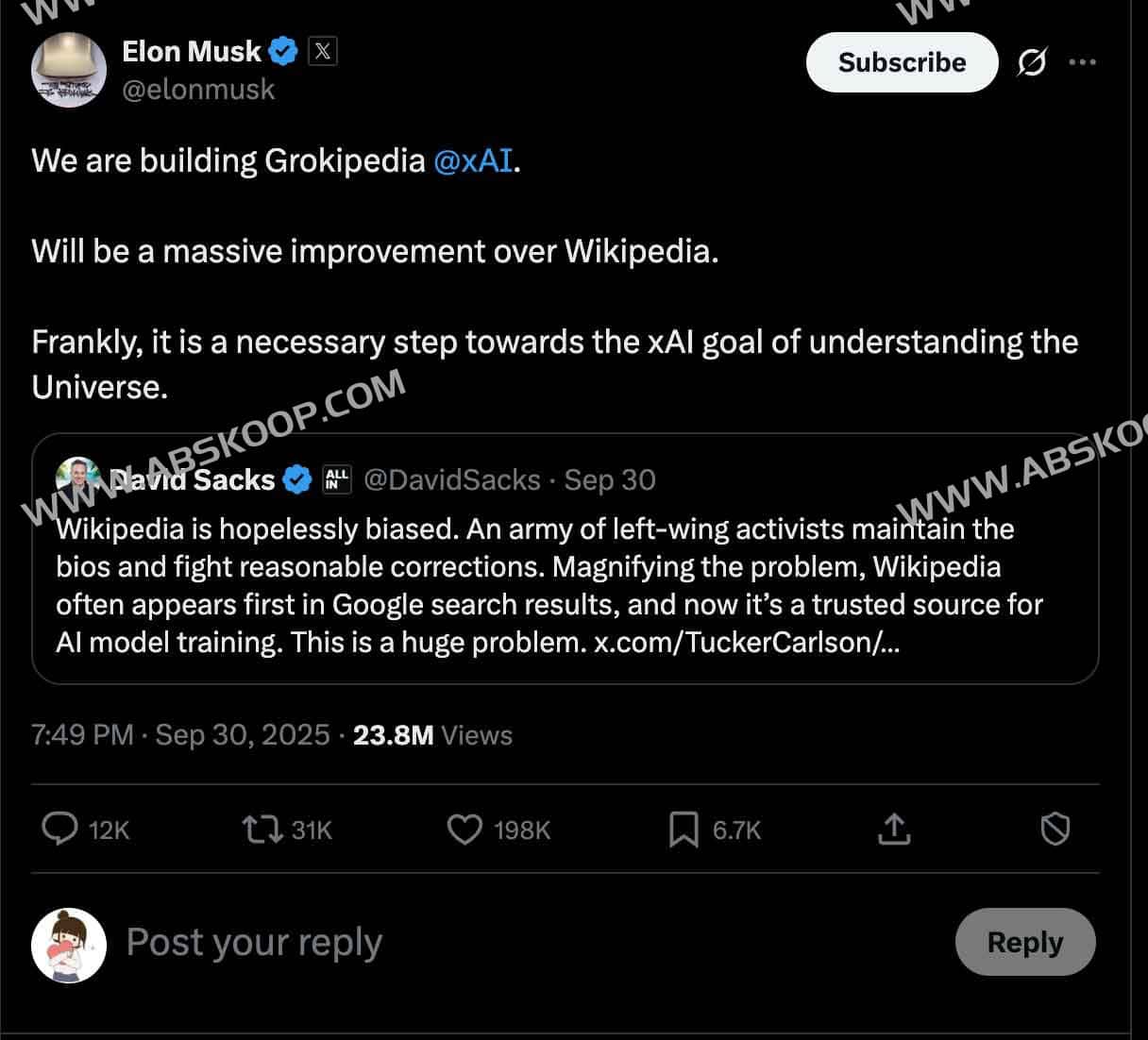Open the @elonmusk handle link
Screen dimensions: 1148x1040
pos(198,90)
